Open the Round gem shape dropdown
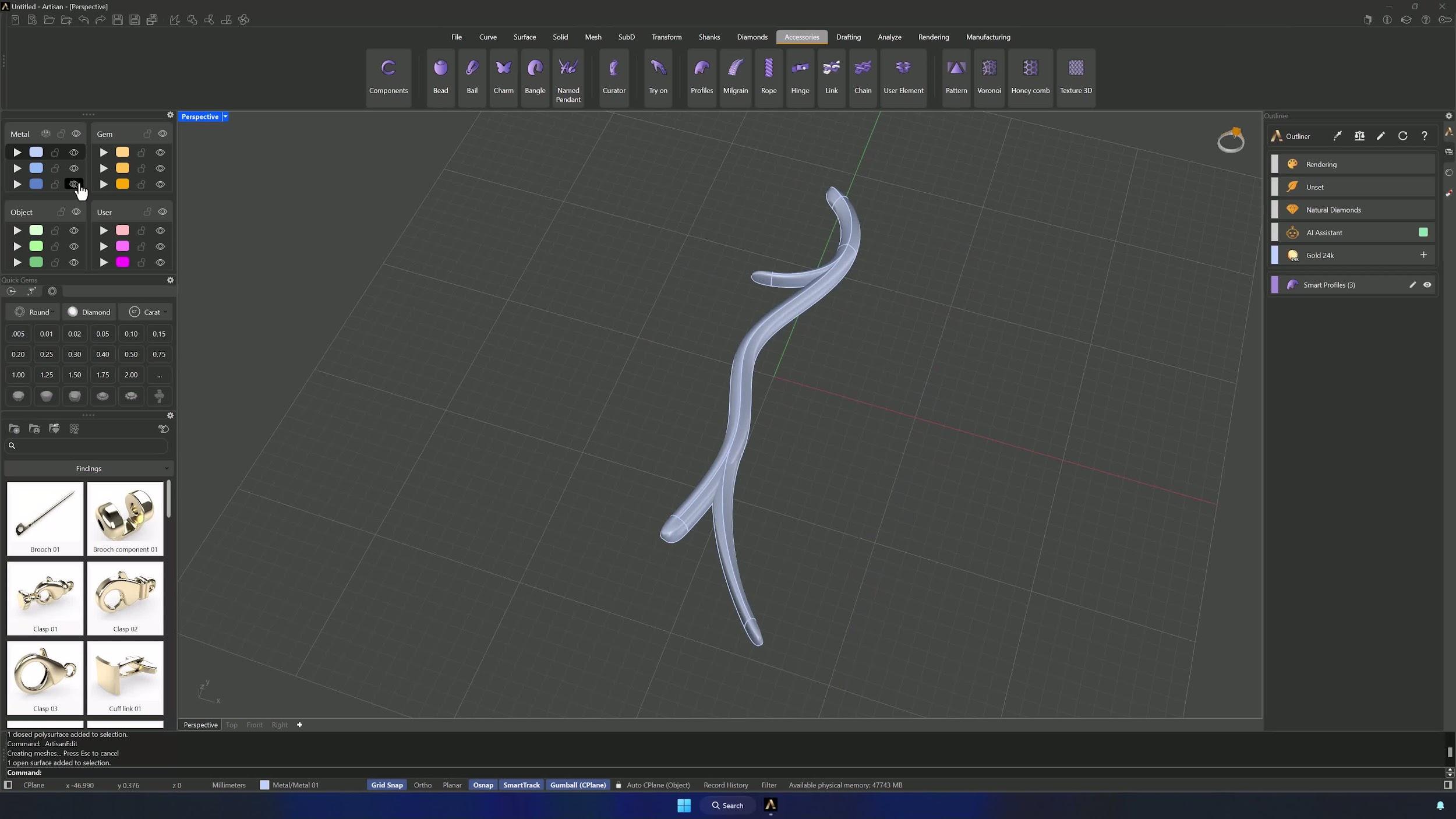The height and width of the screenshot is (819, 1456). (x=33, y=312)
